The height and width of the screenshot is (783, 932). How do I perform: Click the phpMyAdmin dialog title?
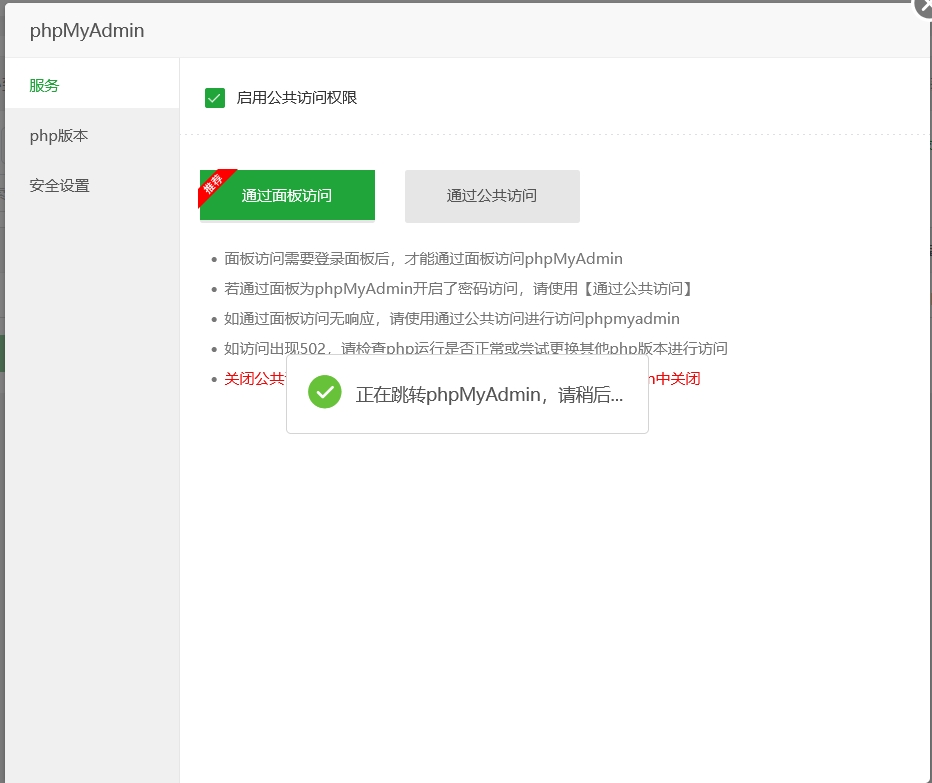87,30
